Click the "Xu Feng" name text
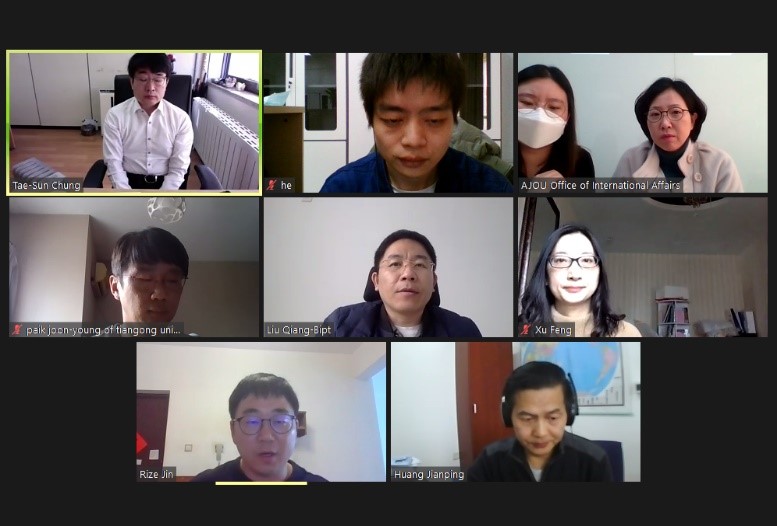 [553, 330]
